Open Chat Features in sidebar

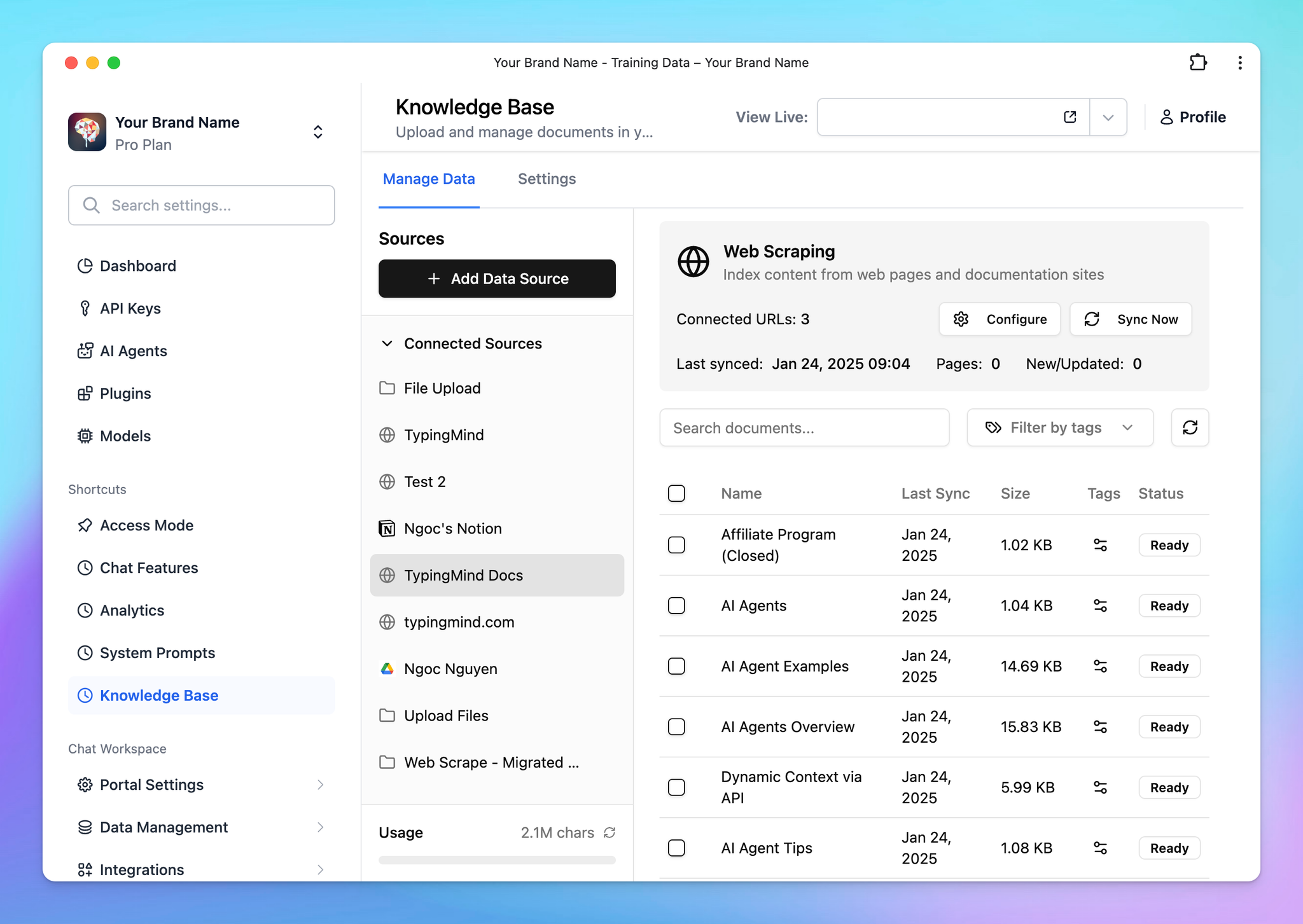tap(201, 568)
